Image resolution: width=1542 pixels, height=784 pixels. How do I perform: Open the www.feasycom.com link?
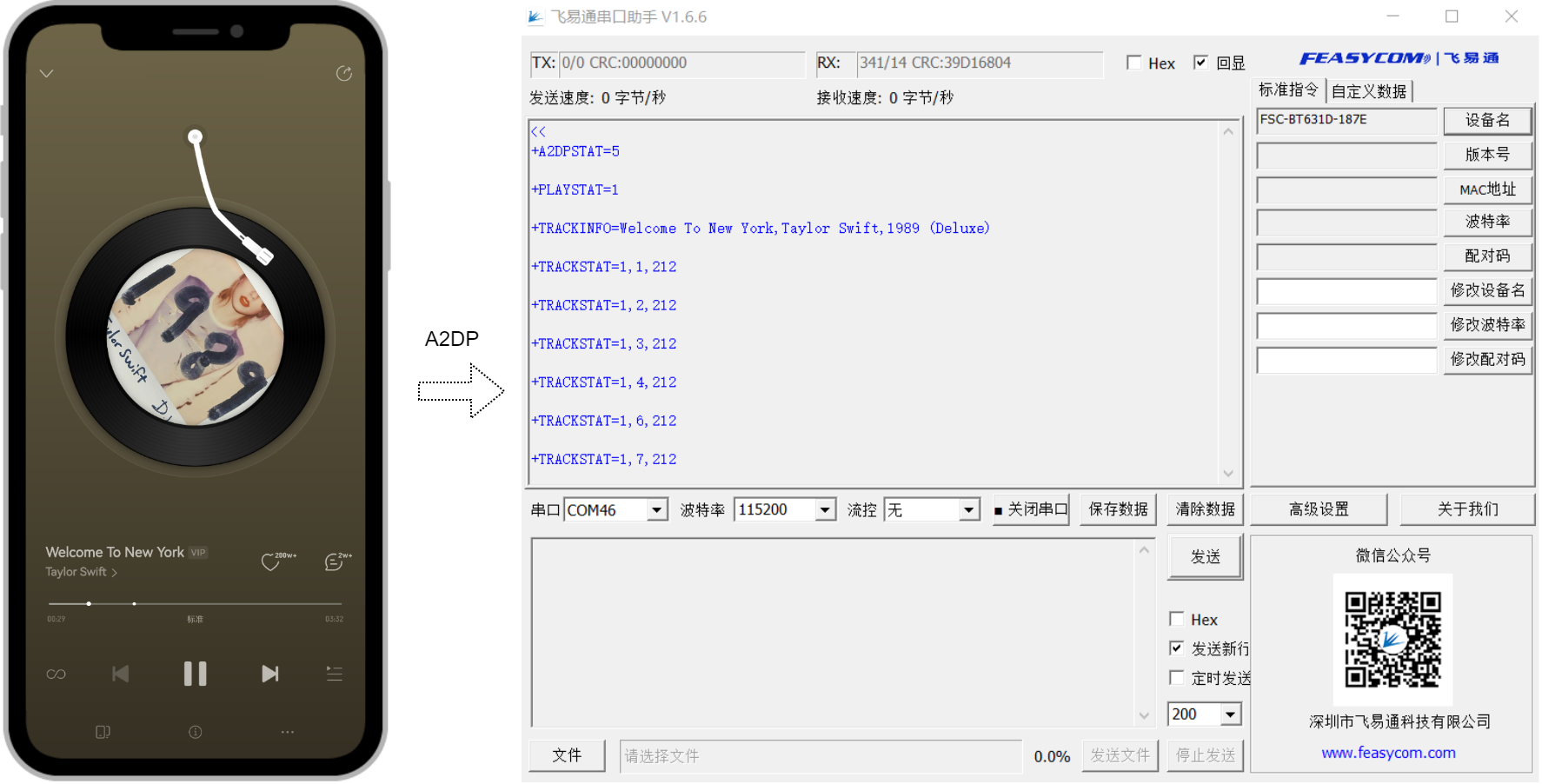[1388, 753]
